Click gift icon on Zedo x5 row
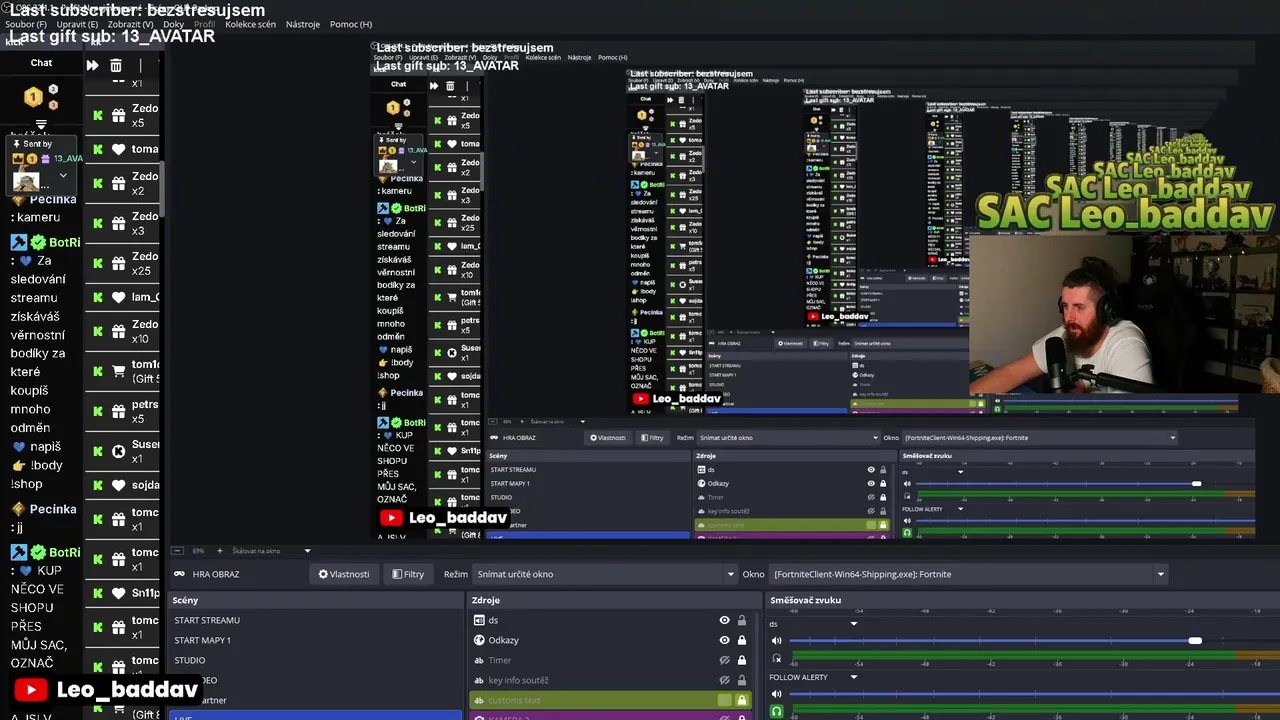 [118, 115]
